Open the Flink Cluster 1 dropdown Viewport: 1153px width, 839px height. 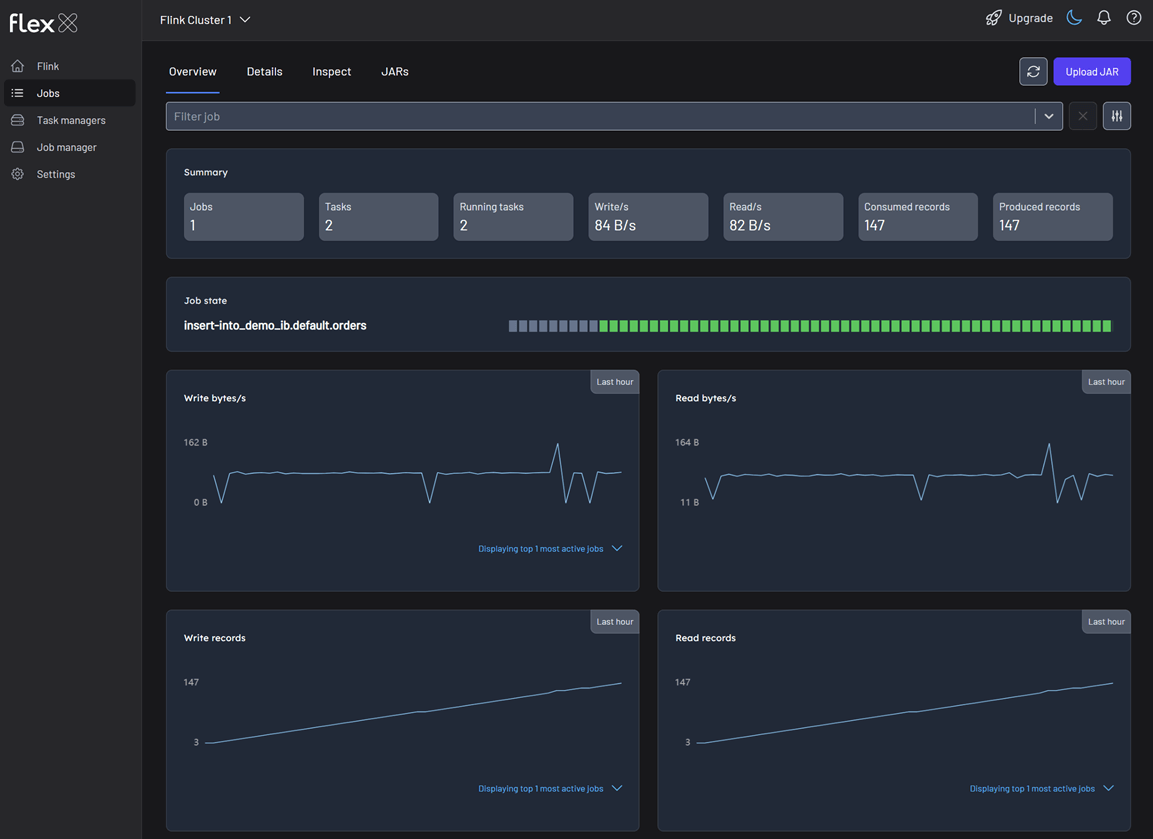205,20
